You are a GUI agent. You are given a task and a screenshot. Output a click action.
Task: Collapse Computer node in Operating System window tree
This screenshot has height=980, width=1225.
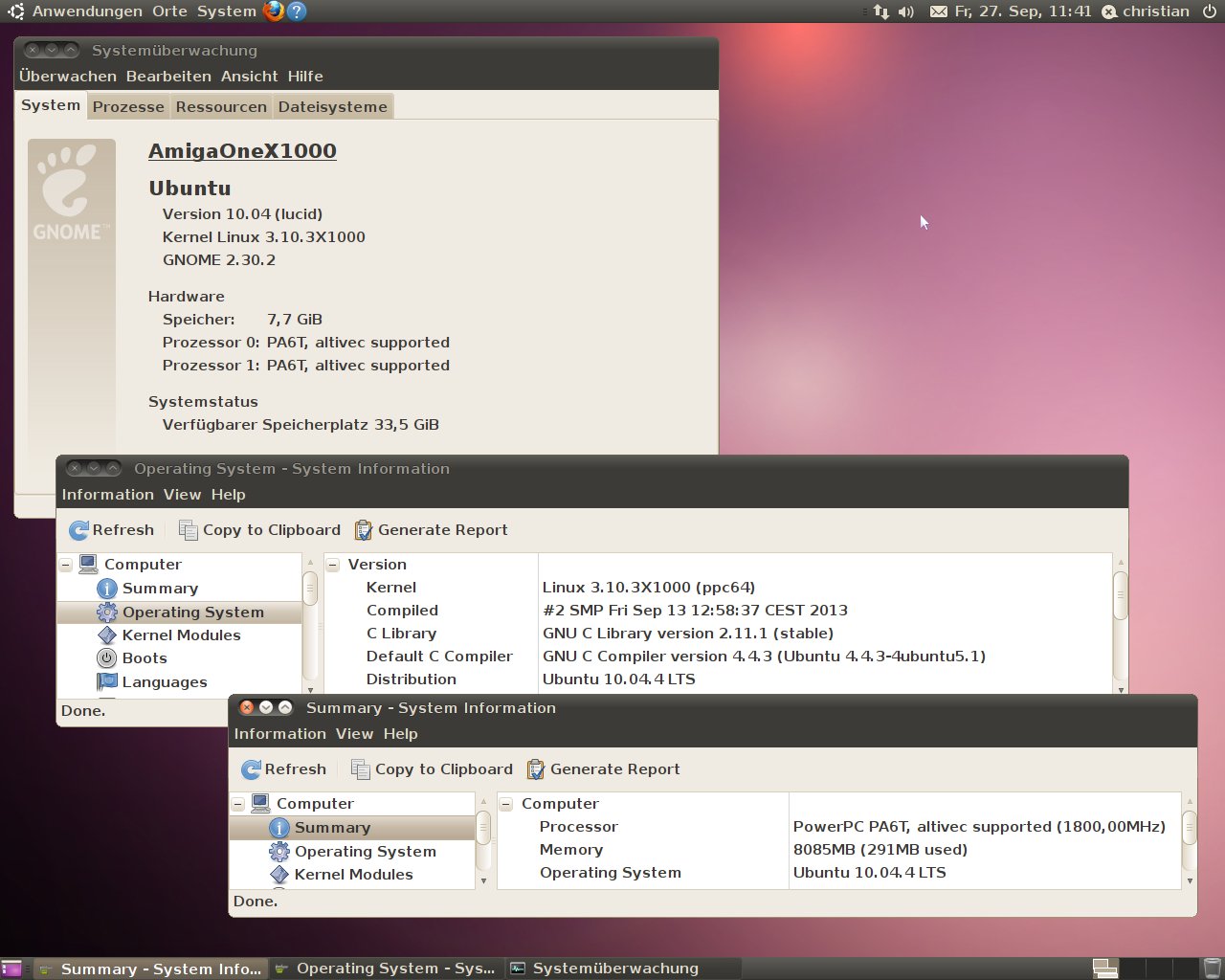coord(65,565)
